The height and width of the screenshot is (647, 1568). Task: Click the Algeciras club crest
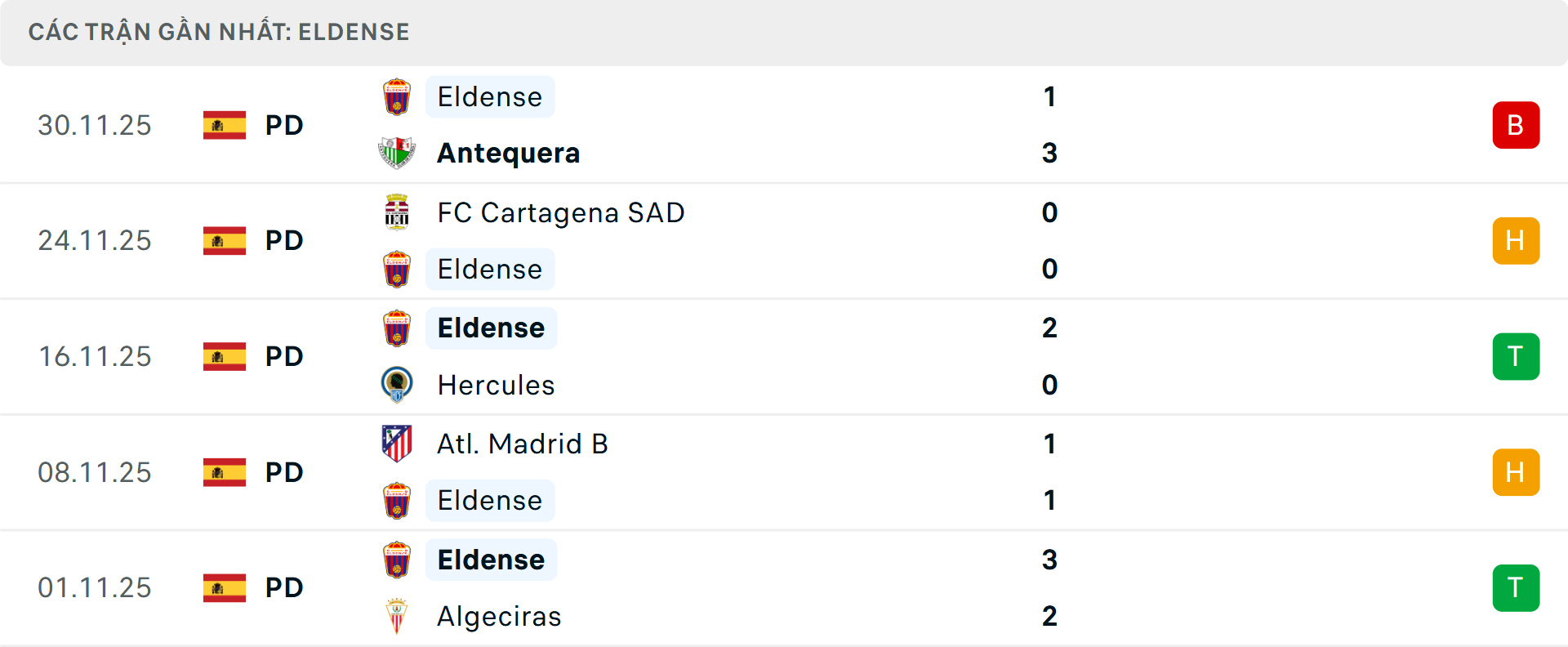click(397, 616)
